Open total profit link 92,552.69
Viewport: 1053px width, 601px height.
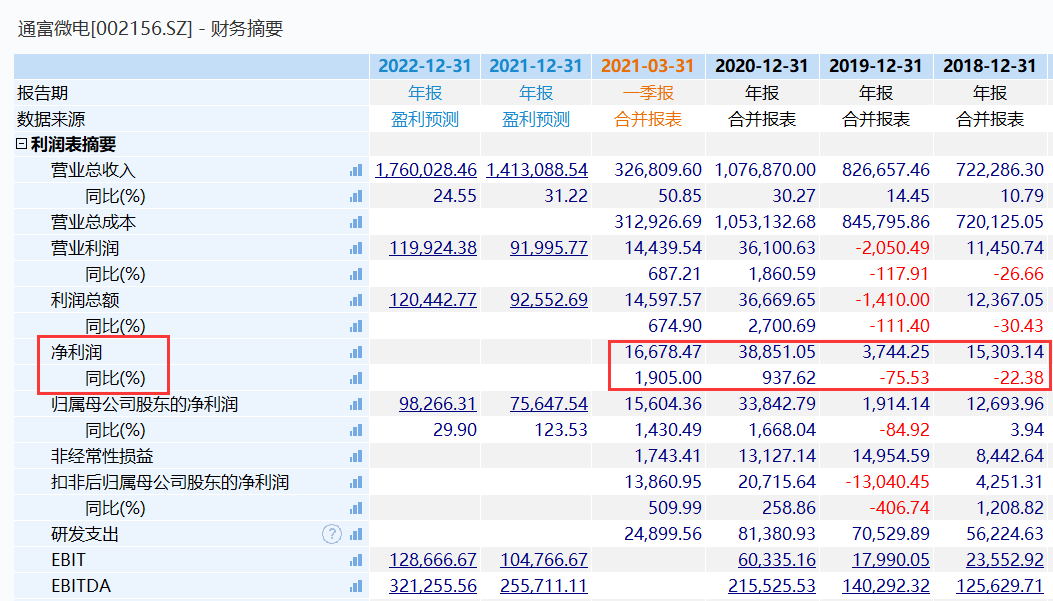[549, 300]
